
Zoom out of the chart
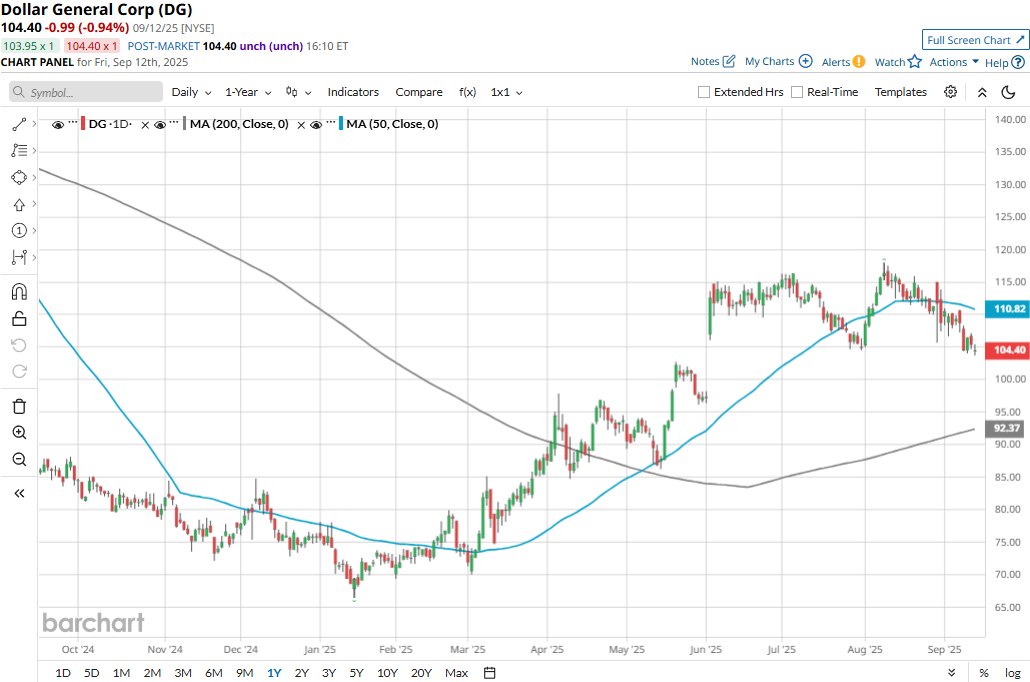pos(19,459)
